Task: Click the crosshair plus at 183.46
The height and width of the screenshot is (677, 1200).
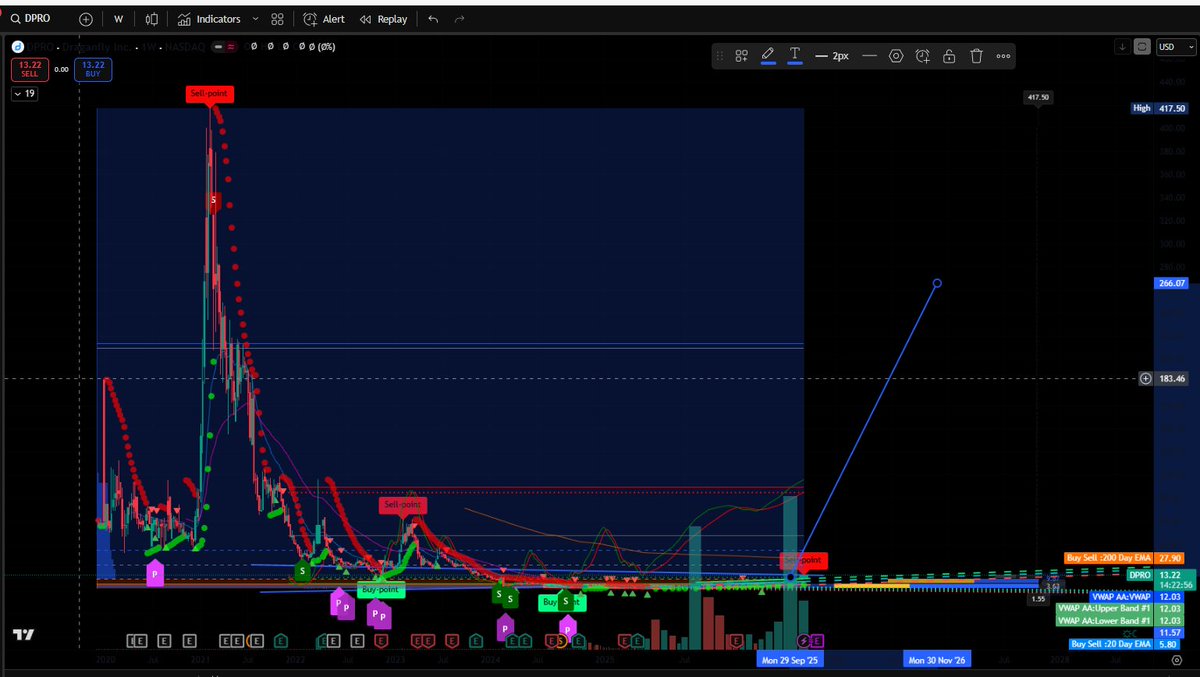Action: [x=1146, y=378]
